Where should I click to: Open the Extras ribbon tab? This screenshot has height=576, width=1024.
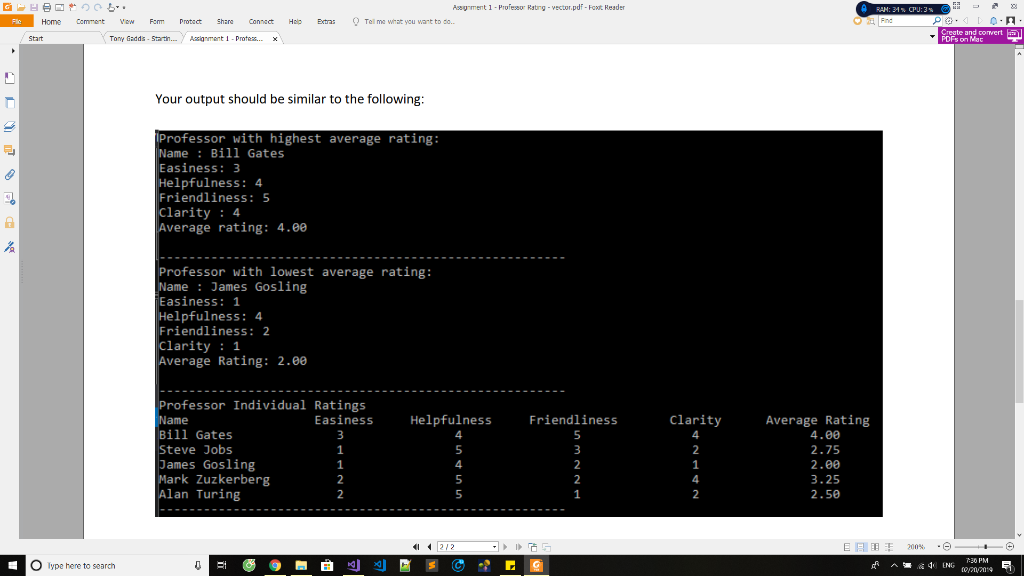pos(327,22)
